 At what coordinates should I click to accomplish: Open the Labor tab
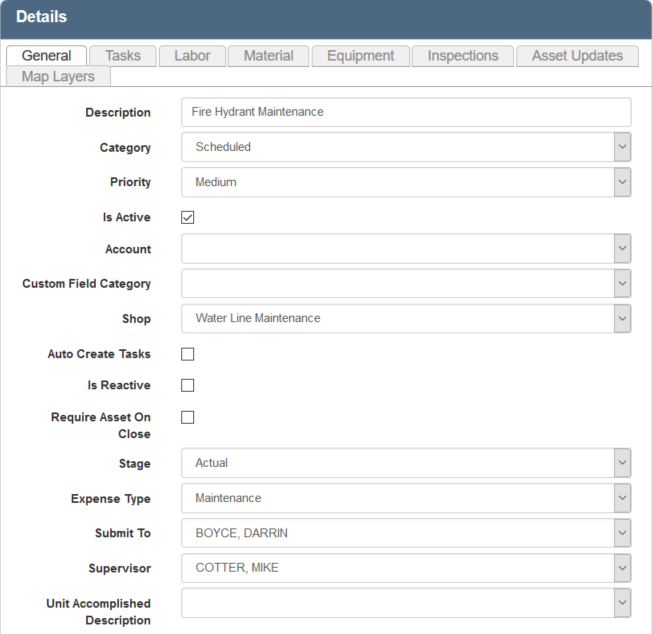192,56
